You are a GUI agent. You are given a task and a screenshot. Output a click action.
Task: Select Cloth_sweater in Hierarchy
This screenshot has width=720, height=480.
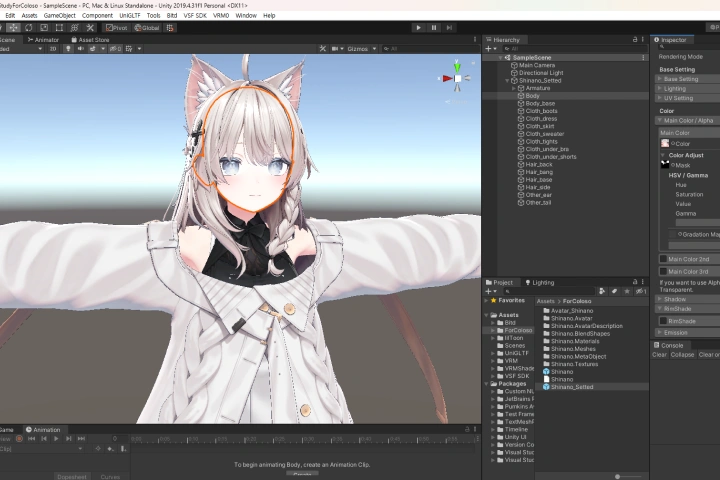point(545,134)
